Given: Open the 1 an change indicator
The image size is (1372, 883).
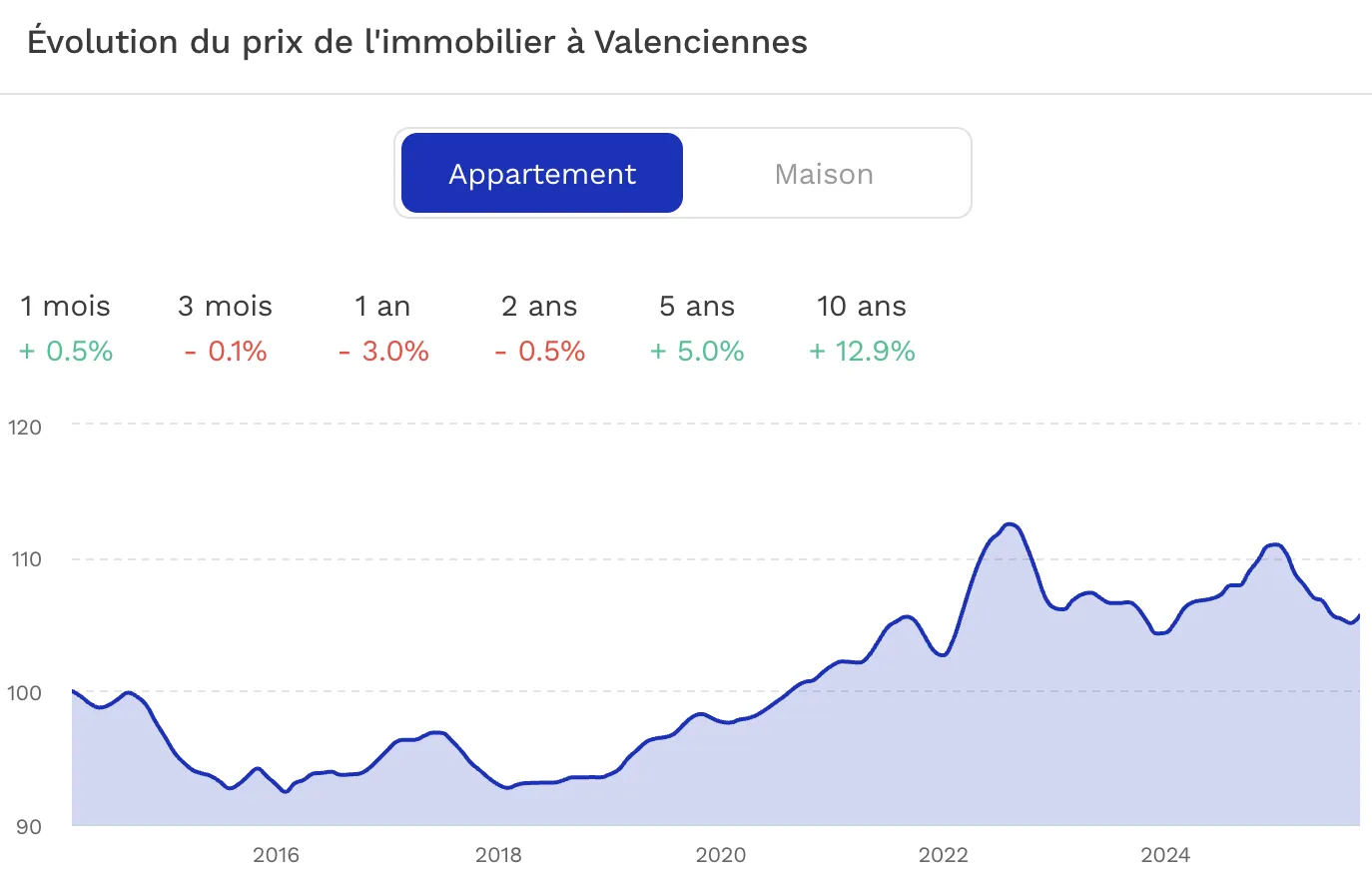Looking at the screenshot, I should tap(381, 330).
